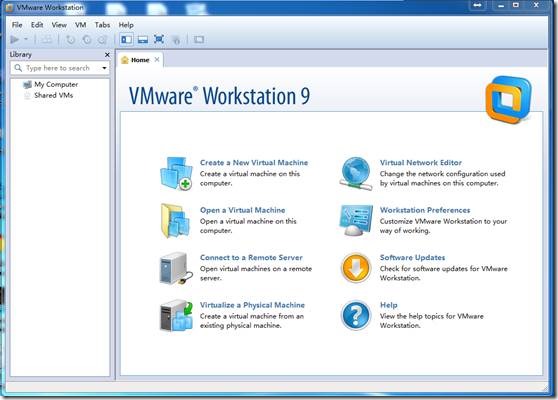Viewport: 558px width, 400px height.
Task: Minimize the VMware Workstation window
Action: (x=501, y=5)
